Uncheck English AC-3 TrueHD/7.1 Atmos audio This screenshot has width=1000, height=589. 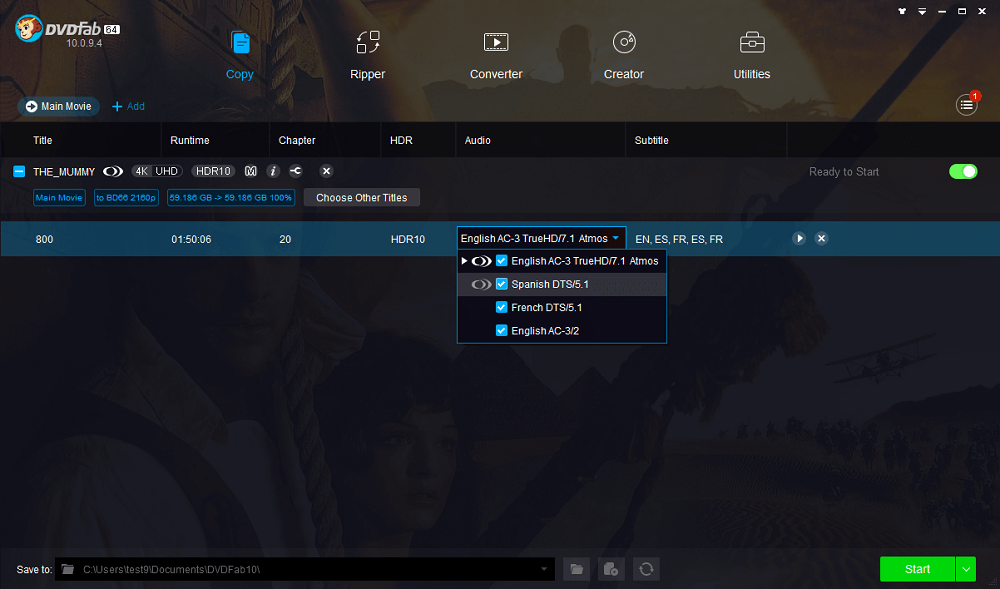pos(501,261)
